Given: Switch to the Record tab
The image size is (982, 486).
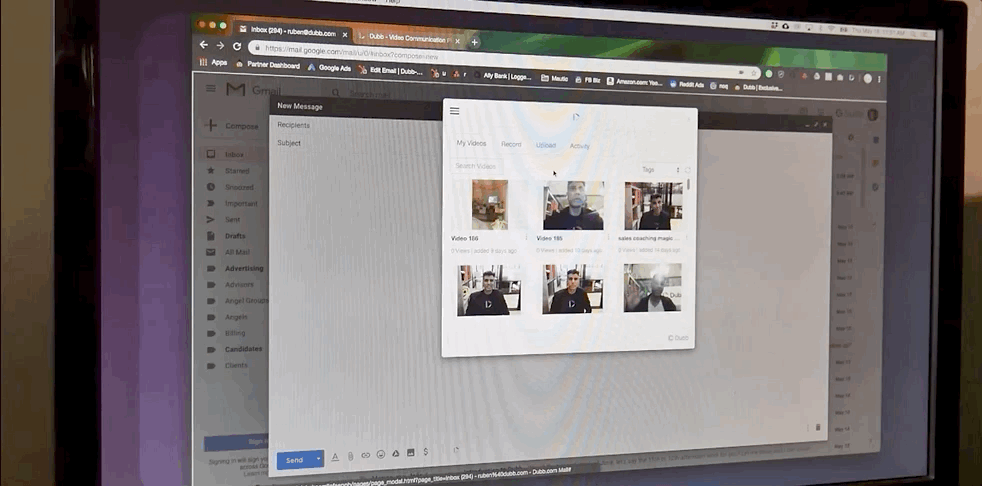Looking at the screenshot, I should click(511, 145).
